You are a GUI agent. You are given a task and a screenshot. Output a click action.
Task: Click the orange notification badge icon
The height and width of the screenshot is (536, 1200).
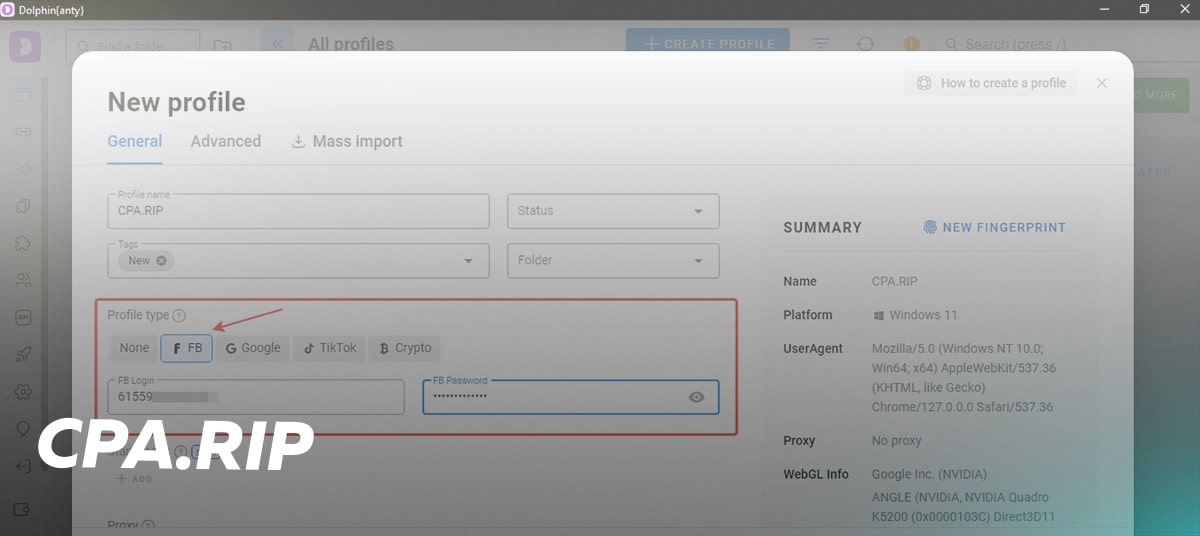click(x=911, y=44)
